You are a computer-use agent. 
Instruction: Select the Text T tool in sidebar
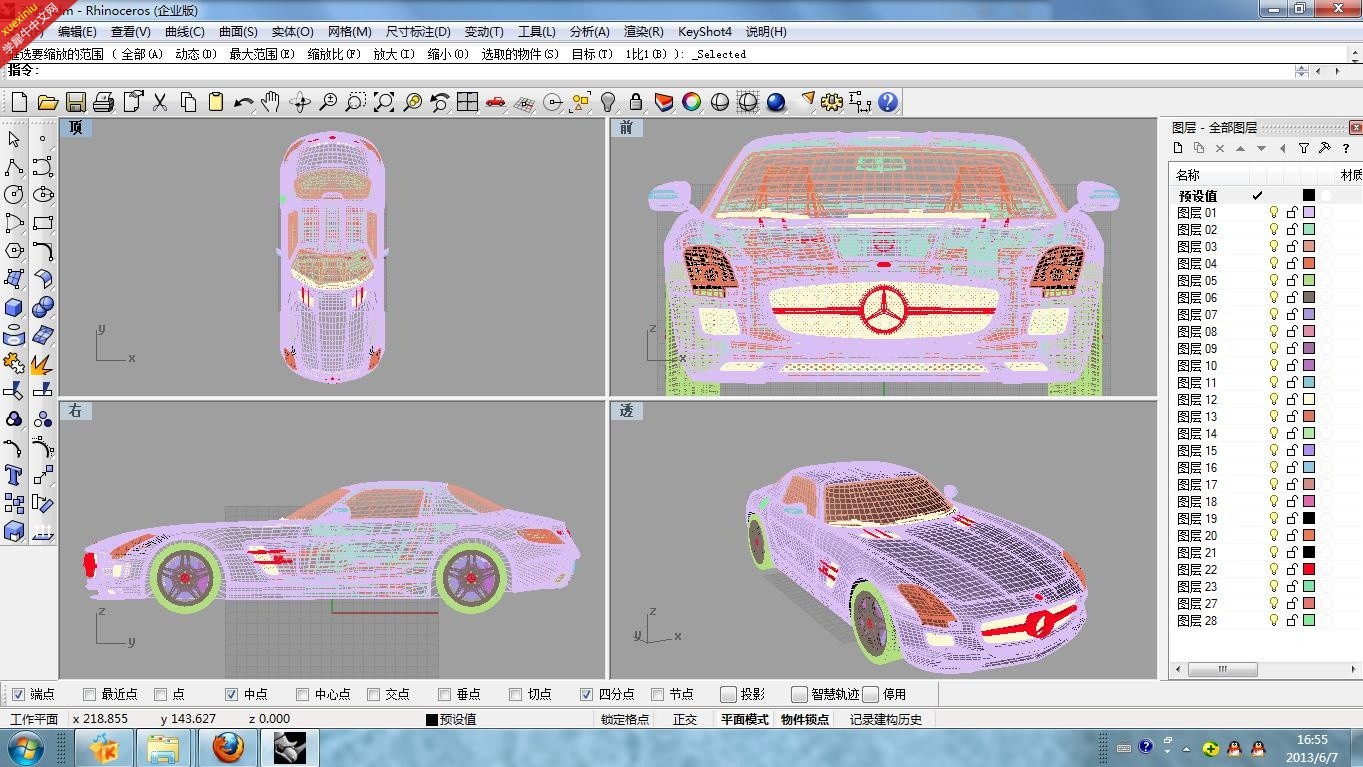[14, 475]
